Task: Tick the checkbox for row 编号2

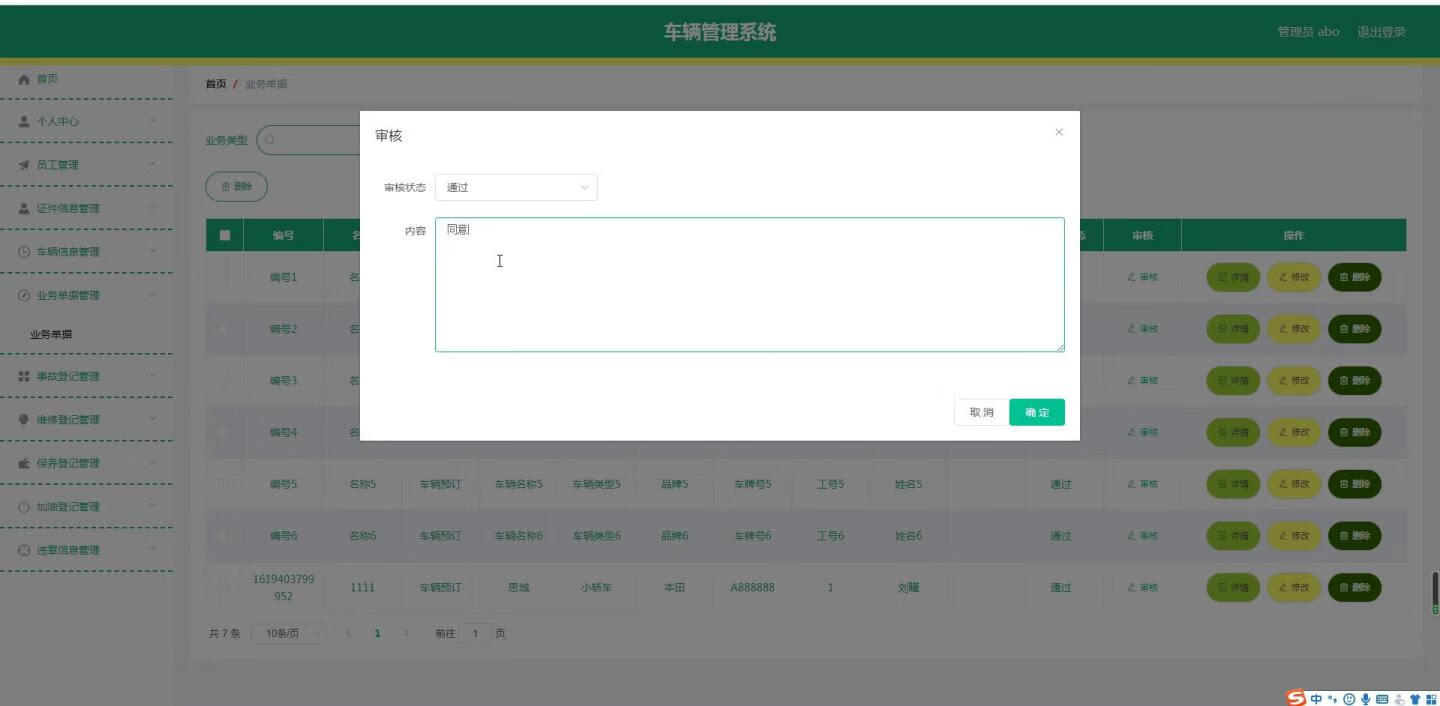Action: point(225,329)
